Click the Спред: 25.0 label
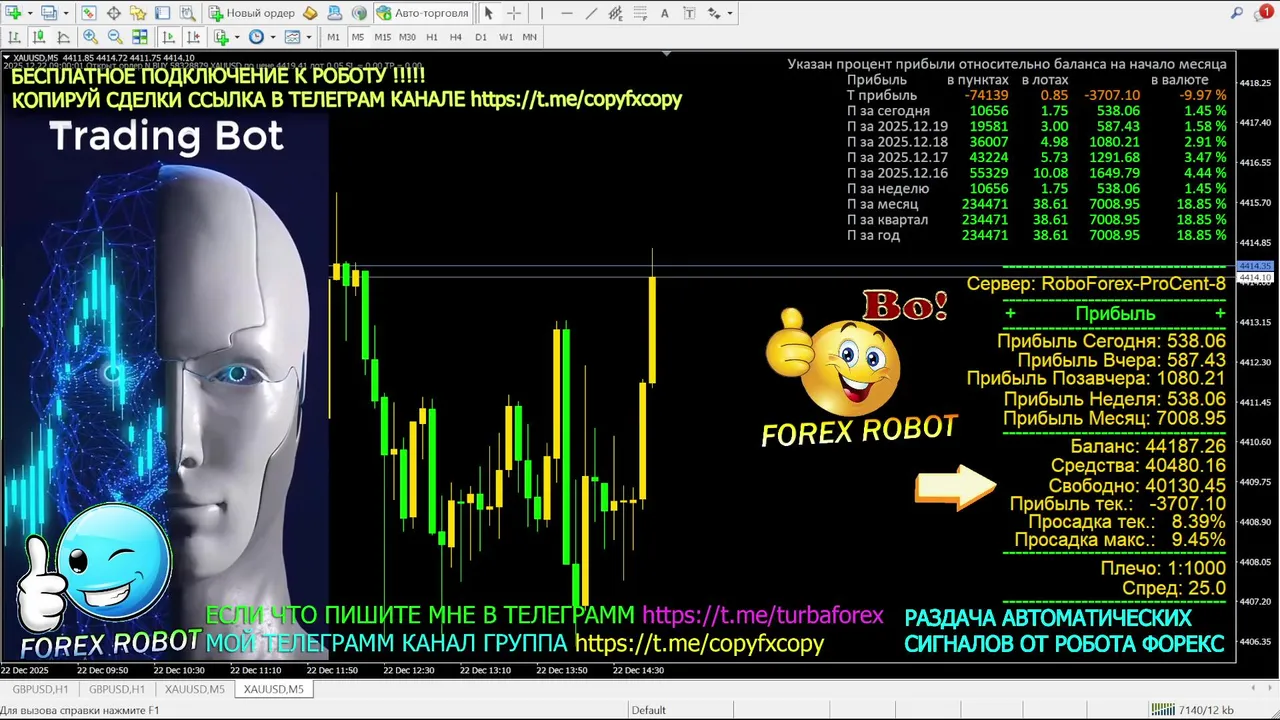Viewport: 1280px width, 720px height. (1174, 589)
